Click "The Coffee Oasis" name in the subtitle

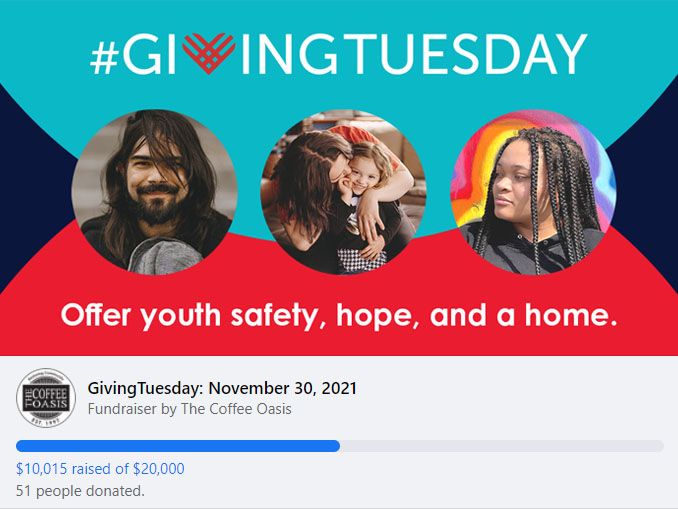(x=236, y=409)
